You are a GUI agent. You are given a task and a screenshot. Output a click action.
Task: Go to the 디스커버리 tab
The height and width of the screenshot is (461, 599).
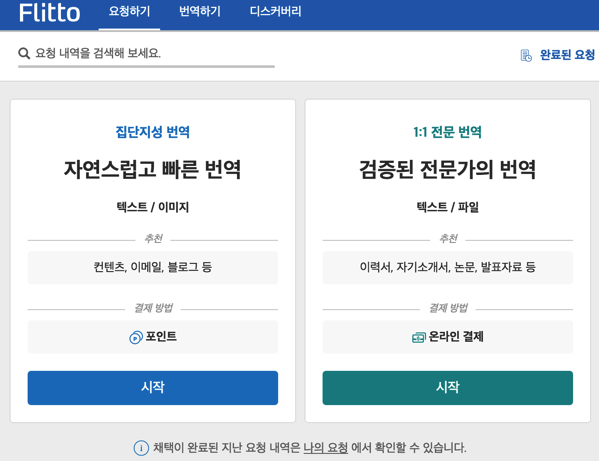(275, 11)
